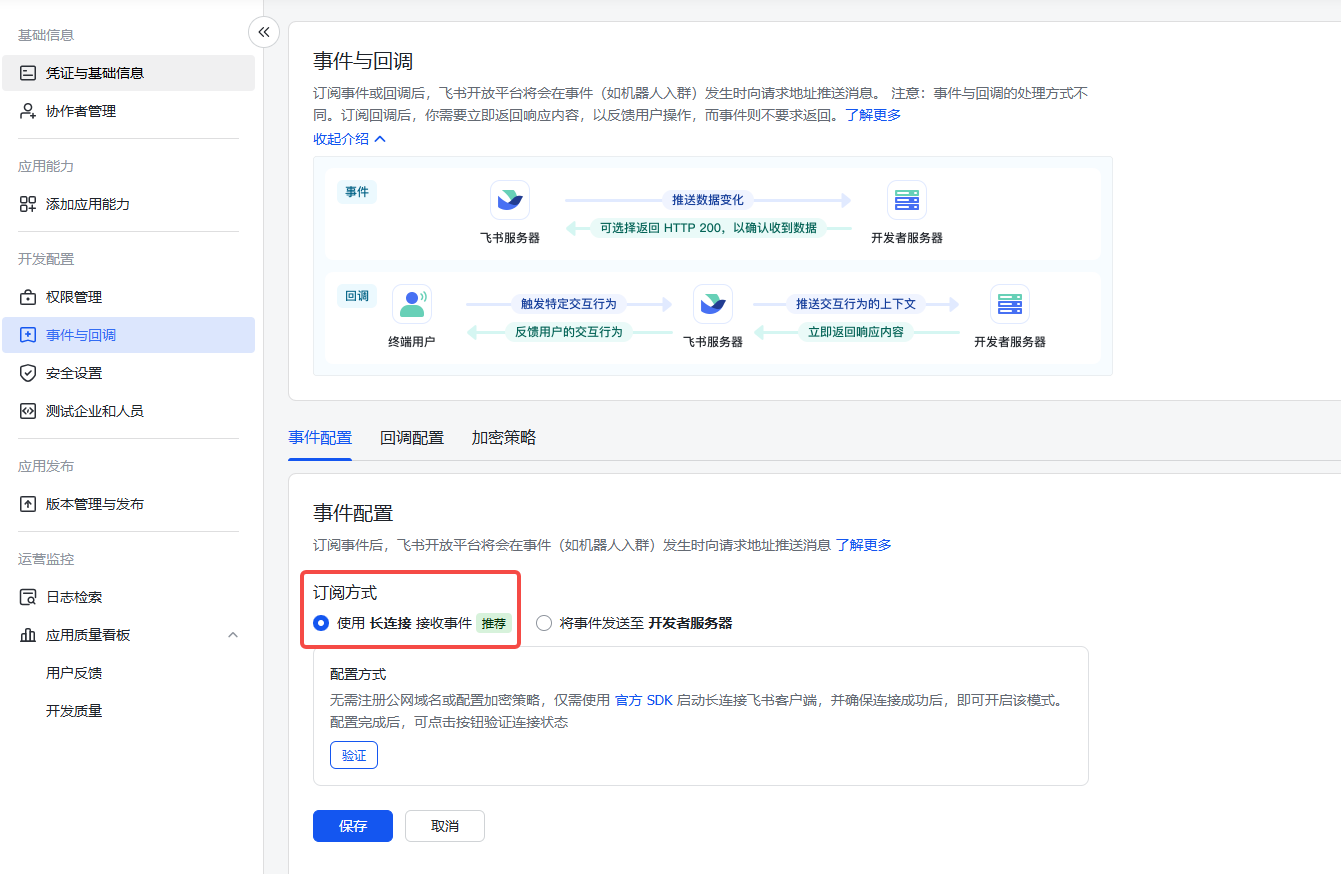Open the 官方 SDK link
This screenshot has height=874, width=1341.
click(x=644, y=700)
